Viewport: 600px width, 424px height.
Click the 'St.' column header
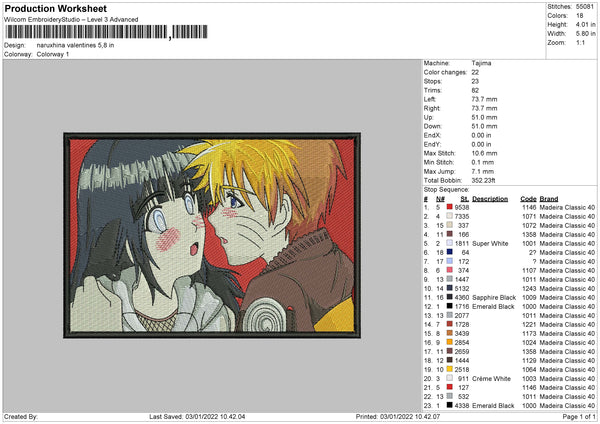[x=465, y=199]
